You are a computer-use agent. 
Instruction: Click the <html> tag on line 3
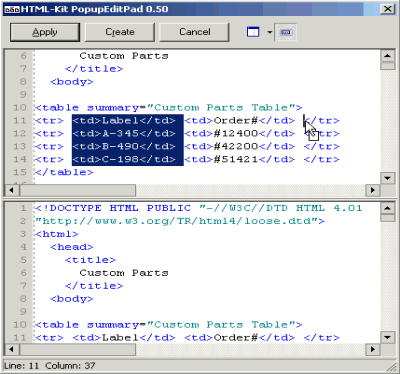57,234
